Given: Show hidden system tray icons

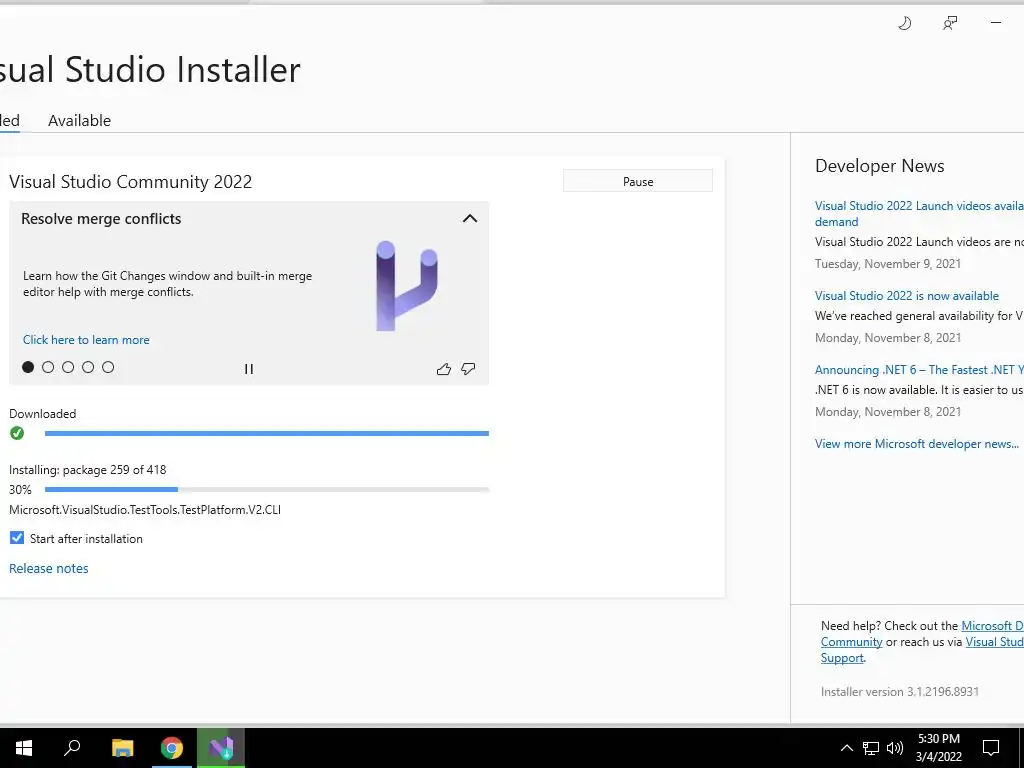Looking at the screenshot, I should coord(846,748).
